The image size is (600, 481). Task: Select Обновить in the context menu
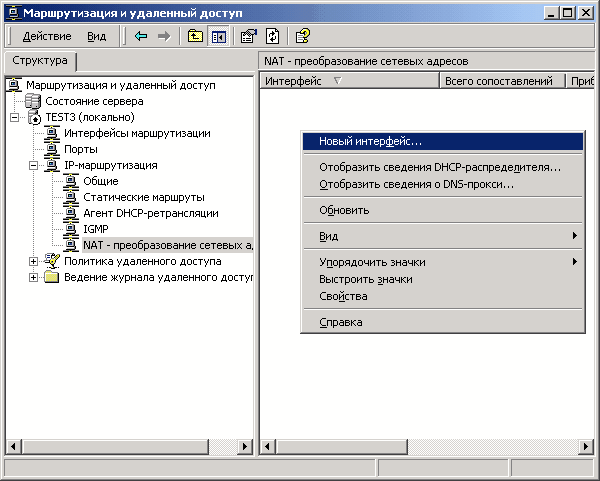click(344, 210)
